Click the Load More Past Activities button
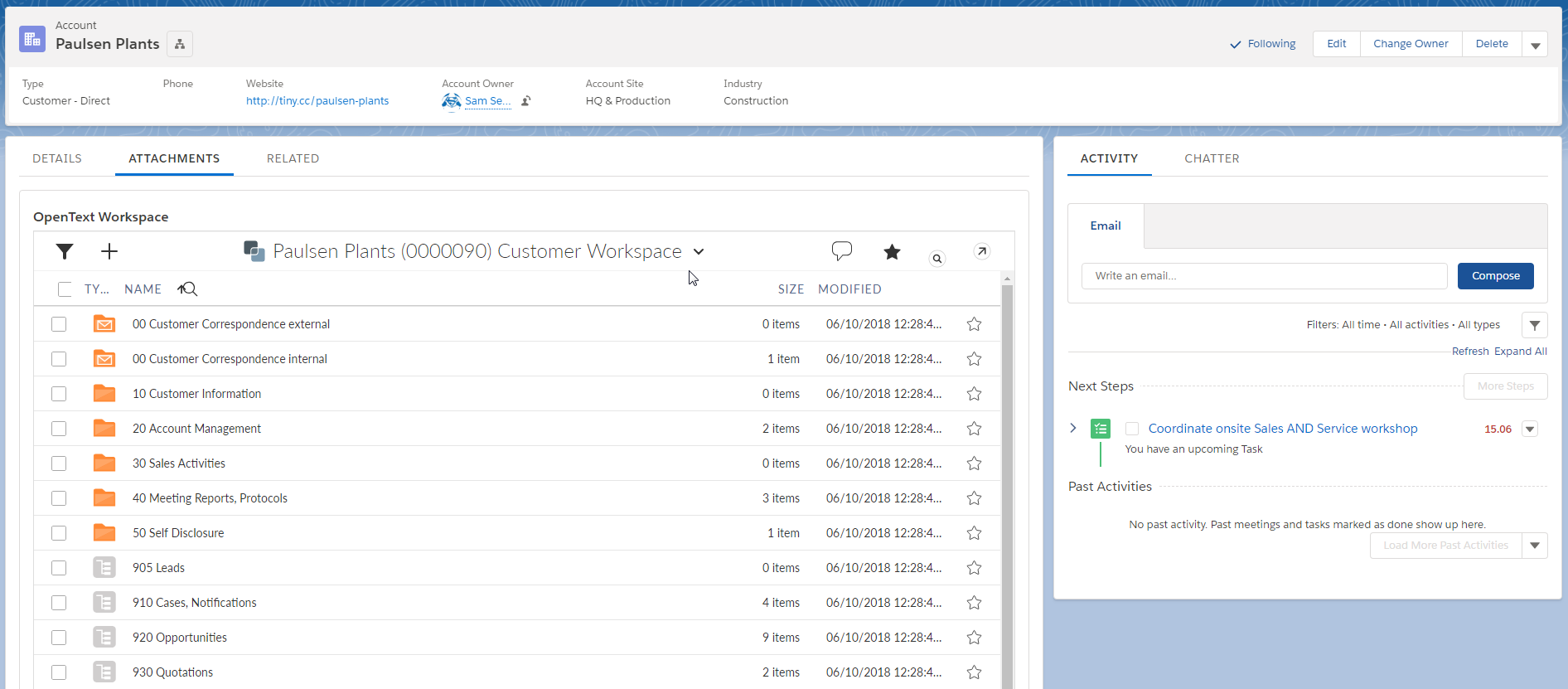Viewport: 1568px width, 689px height. tap(1445, 546)
